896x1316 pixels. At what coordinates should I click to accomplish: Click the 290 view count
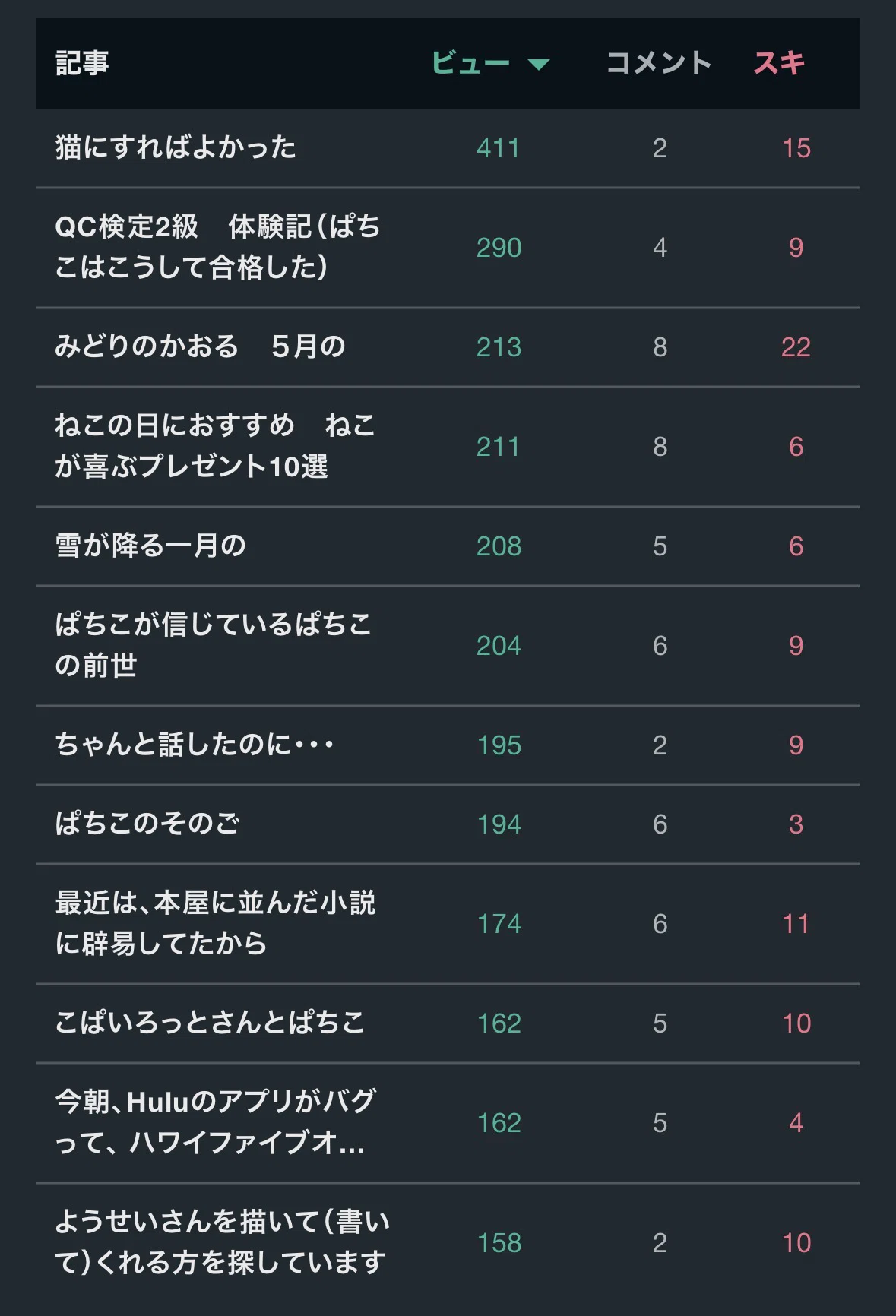499,248
